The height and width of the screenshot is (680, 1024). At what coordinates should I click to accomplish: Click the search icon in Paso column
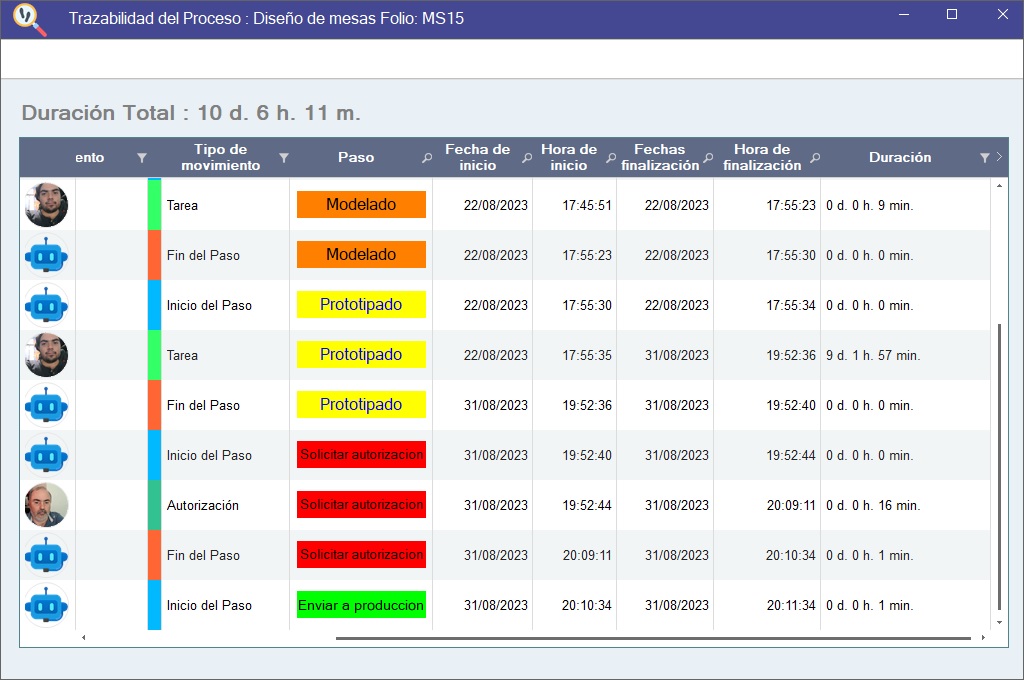(x=427, y=158)
